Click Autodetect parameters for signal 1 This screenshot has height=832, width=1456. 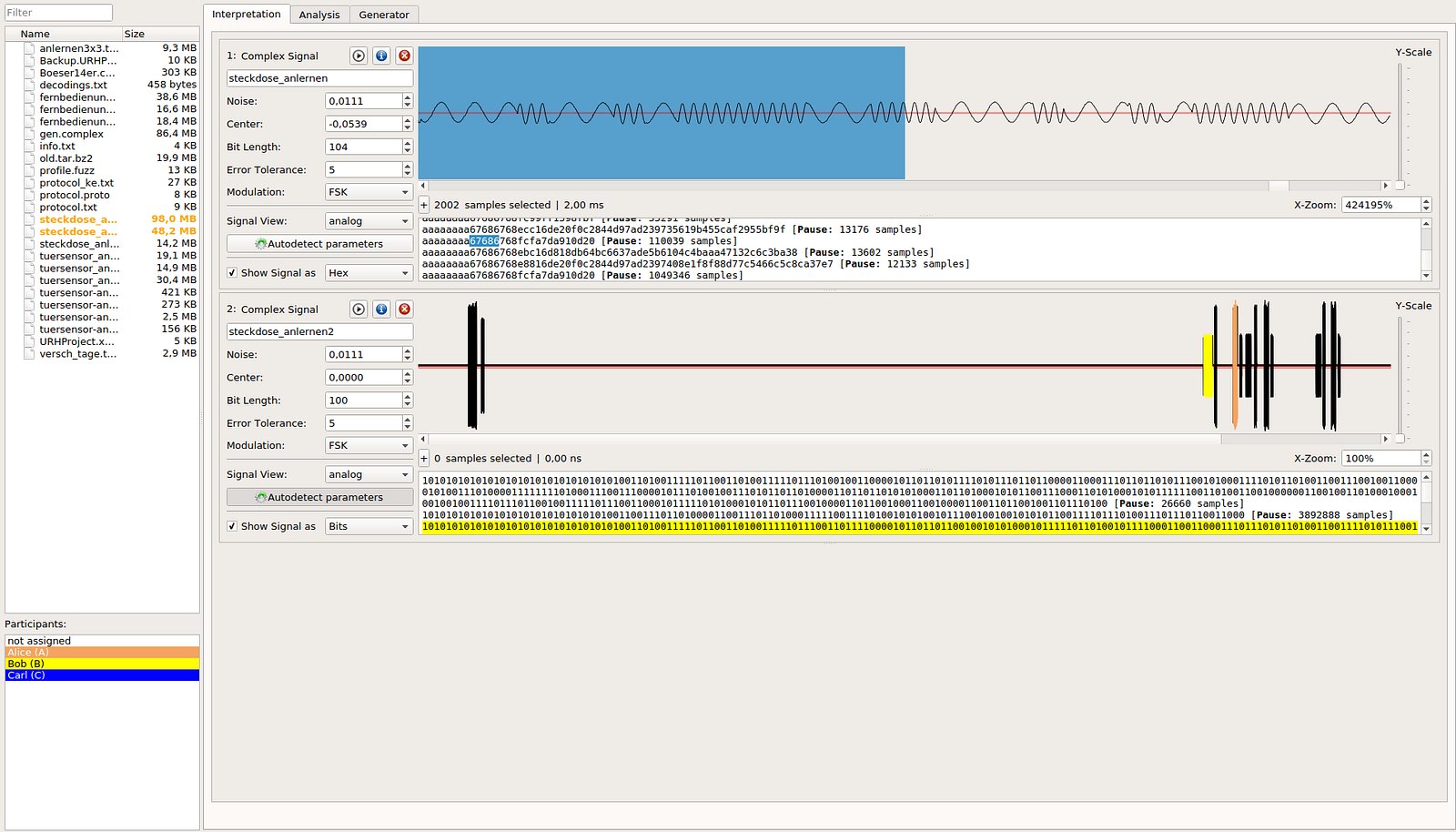click(x=319, y=244)
